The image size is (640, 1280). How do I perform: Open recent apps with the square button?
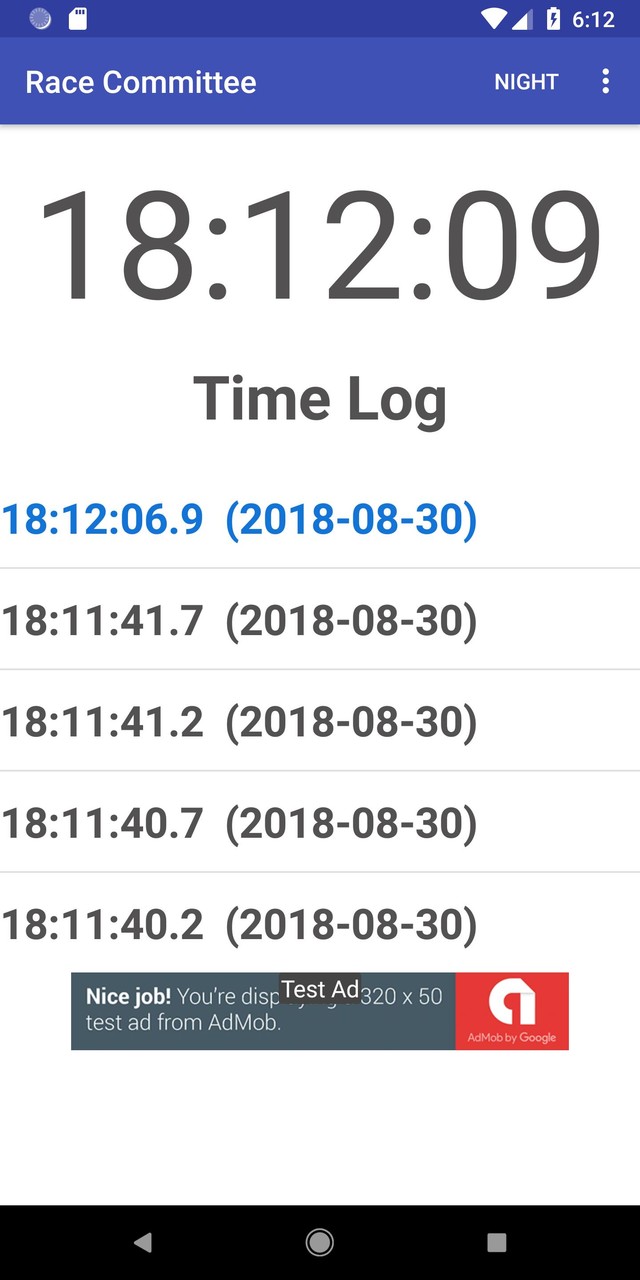click(x=497, y=1242)
